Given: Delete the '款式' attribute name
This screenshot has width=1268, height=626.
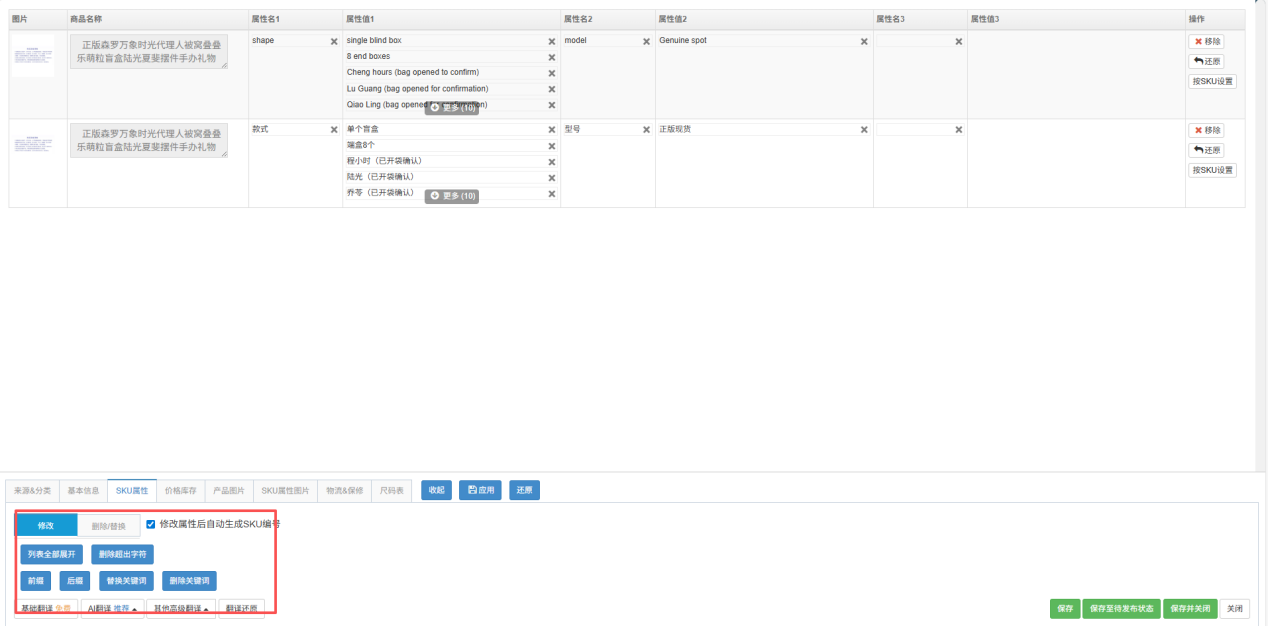Looking at the screenshot, I should point(334,129).
